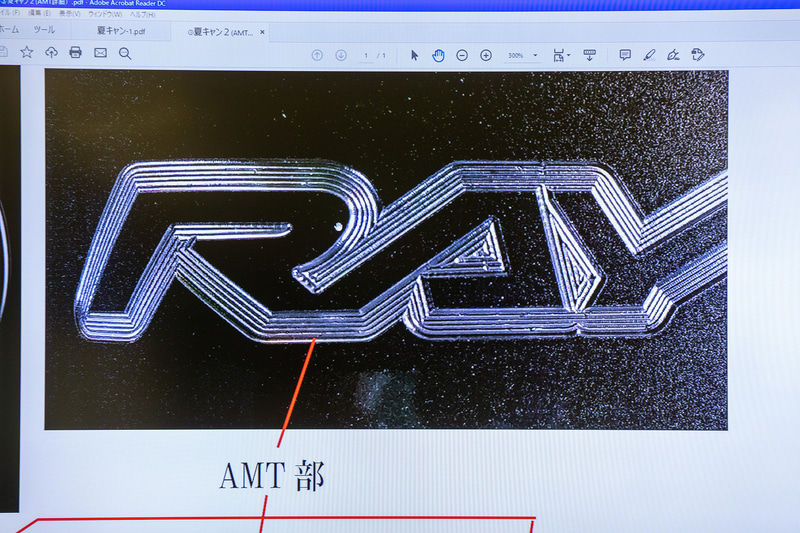
Task: Activate the hand pan tool
Action: coord(438,55)
